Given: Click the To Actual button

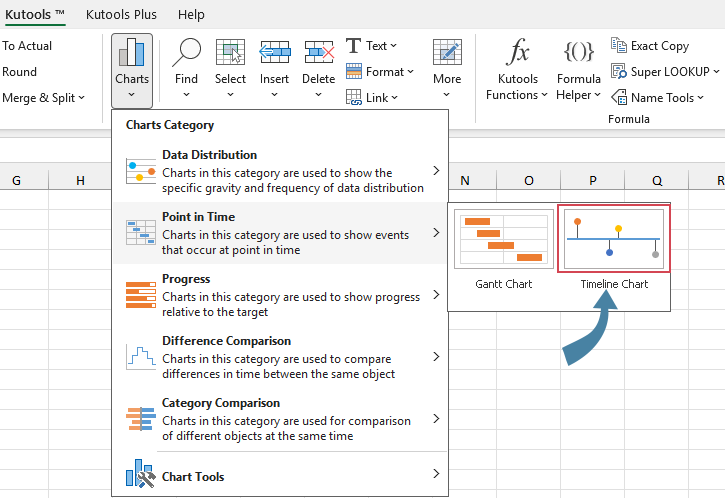Looking at the screenshot, I should point(27,46).
